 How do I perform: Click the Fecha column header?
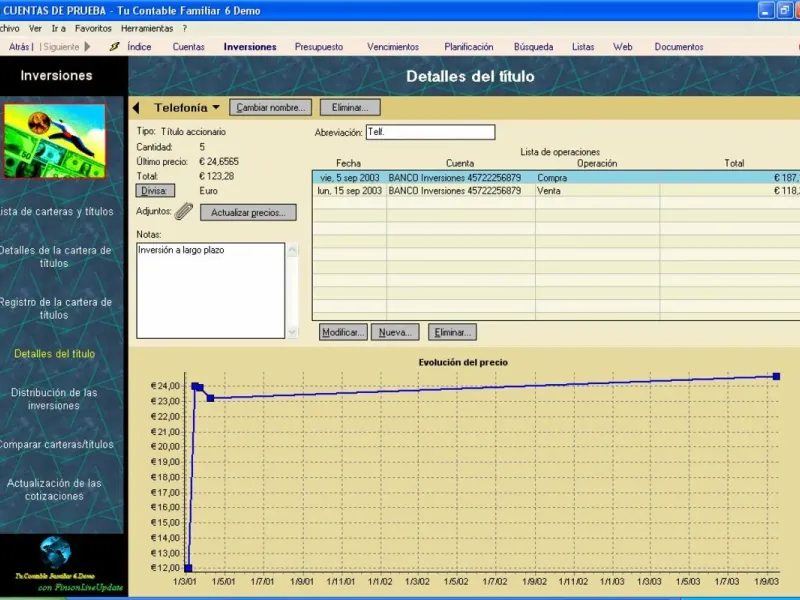pyautogui.click(x=348, y=163)
